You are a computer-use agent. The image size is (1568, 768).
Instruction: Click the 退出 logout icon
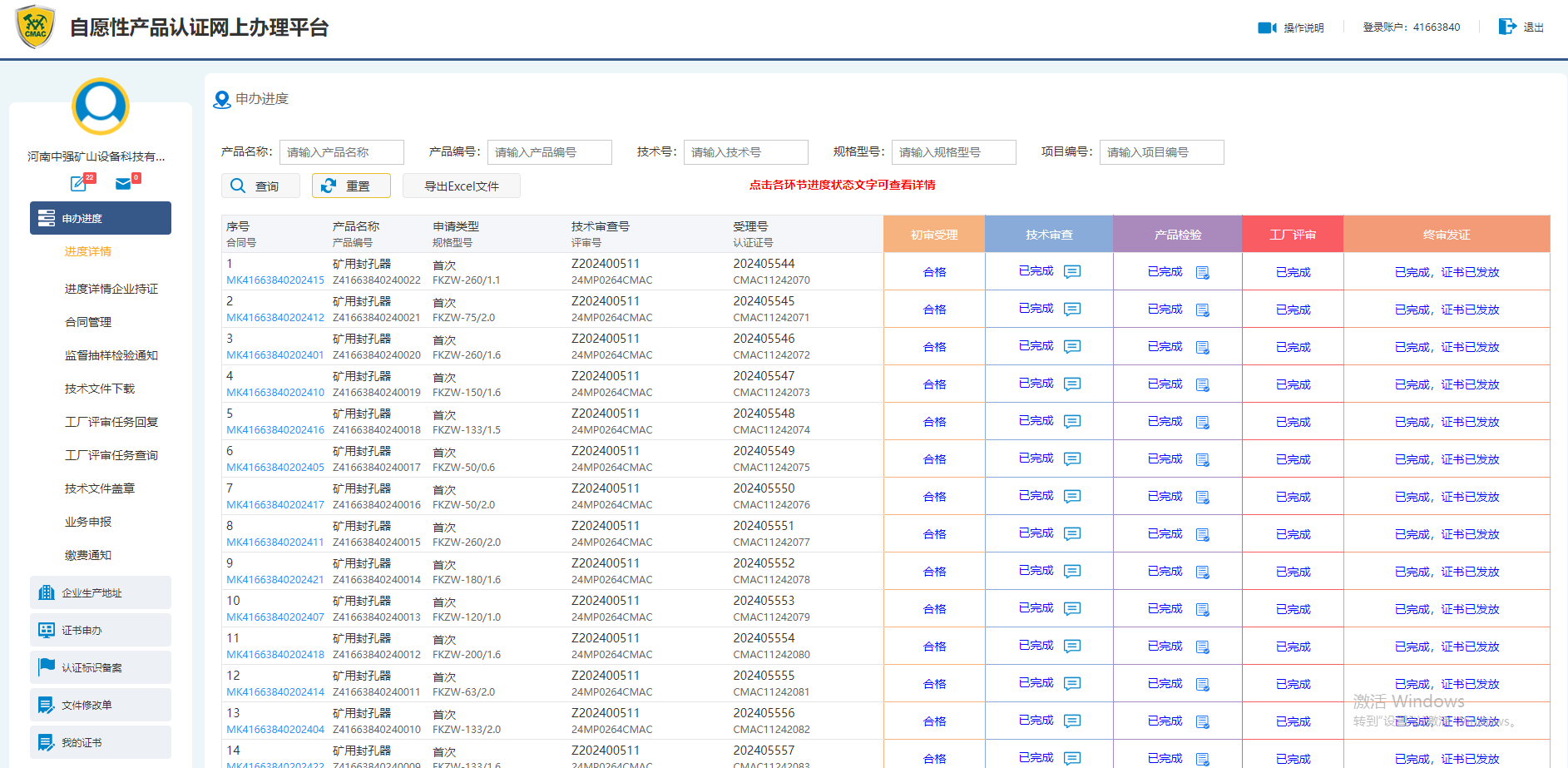1506,27
